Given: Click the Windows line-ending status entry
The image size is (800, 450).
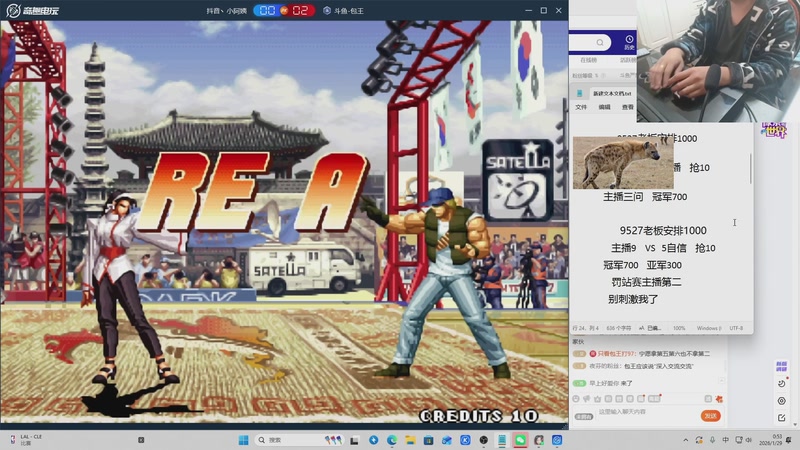Looking at the screenshot, I should pos(709,328).
